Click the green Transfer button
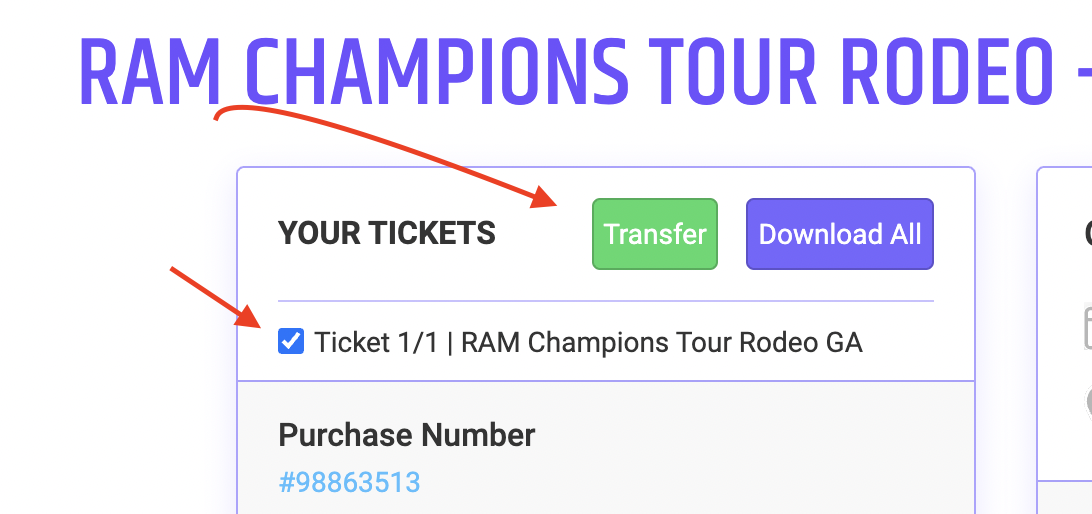Viewport: 1092px width, 514px height. (x=655, y=234)
